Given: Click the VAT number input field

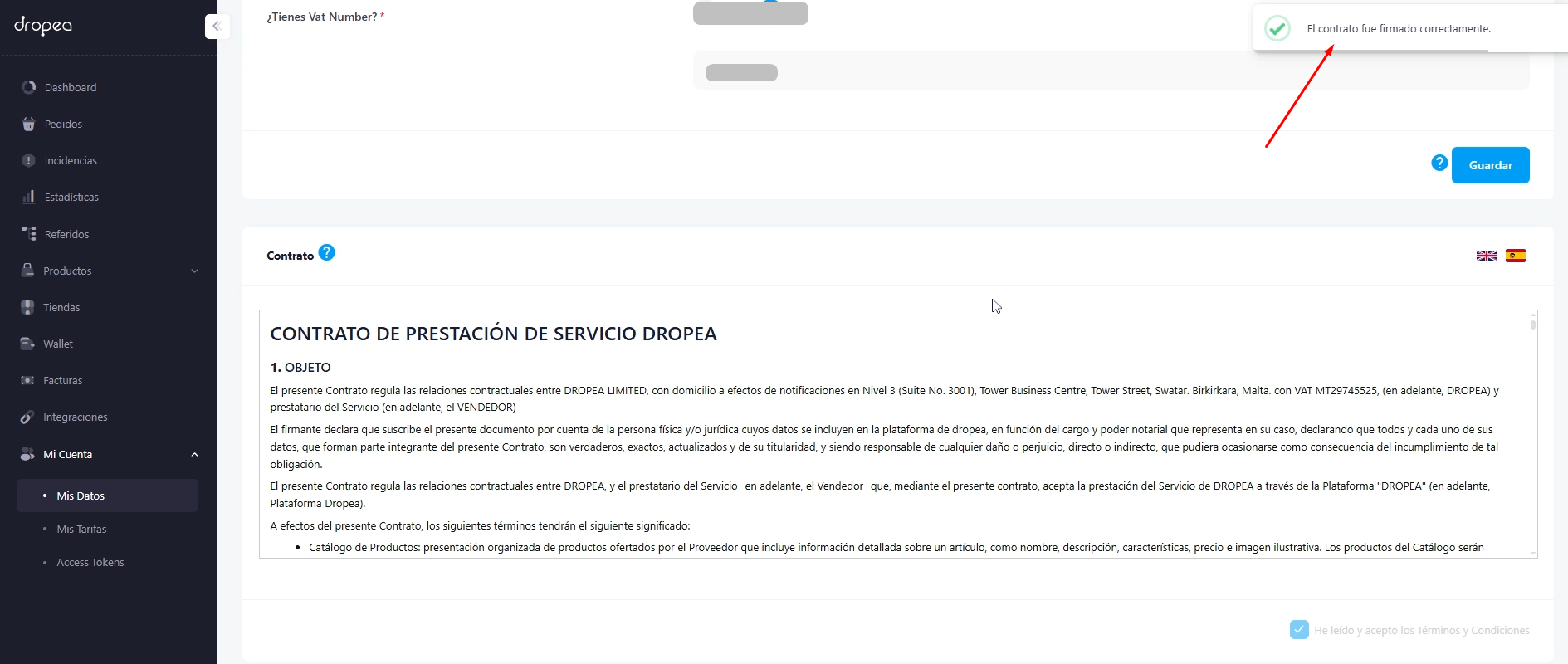Looking at the screenshot, I should click(1111, 72).
